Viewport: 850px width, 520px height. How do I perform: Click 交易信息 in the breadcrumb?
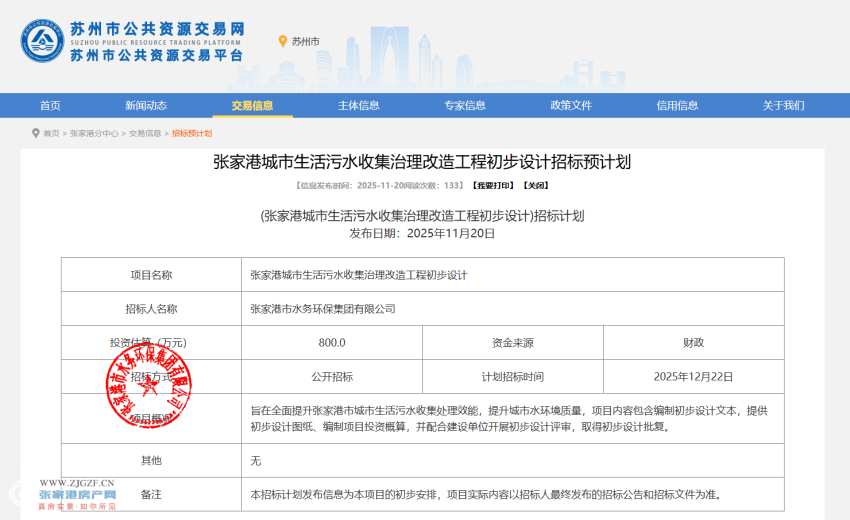tap(145, 133)
